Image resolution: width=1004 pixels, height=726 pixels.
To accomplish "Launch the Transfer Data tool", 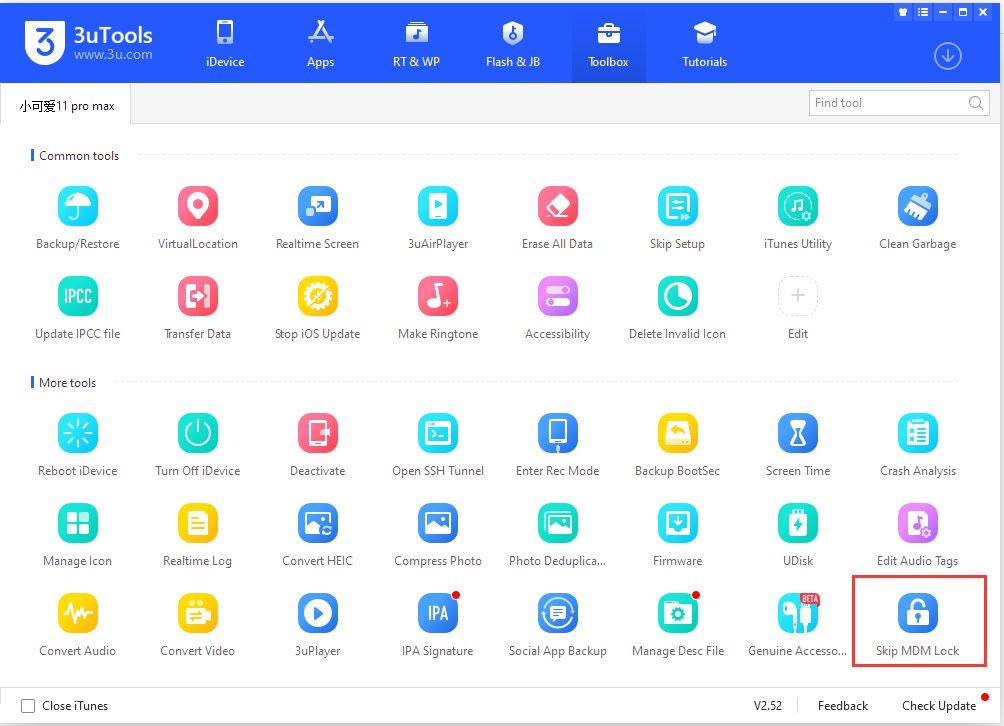I will [x=197, y=308].
